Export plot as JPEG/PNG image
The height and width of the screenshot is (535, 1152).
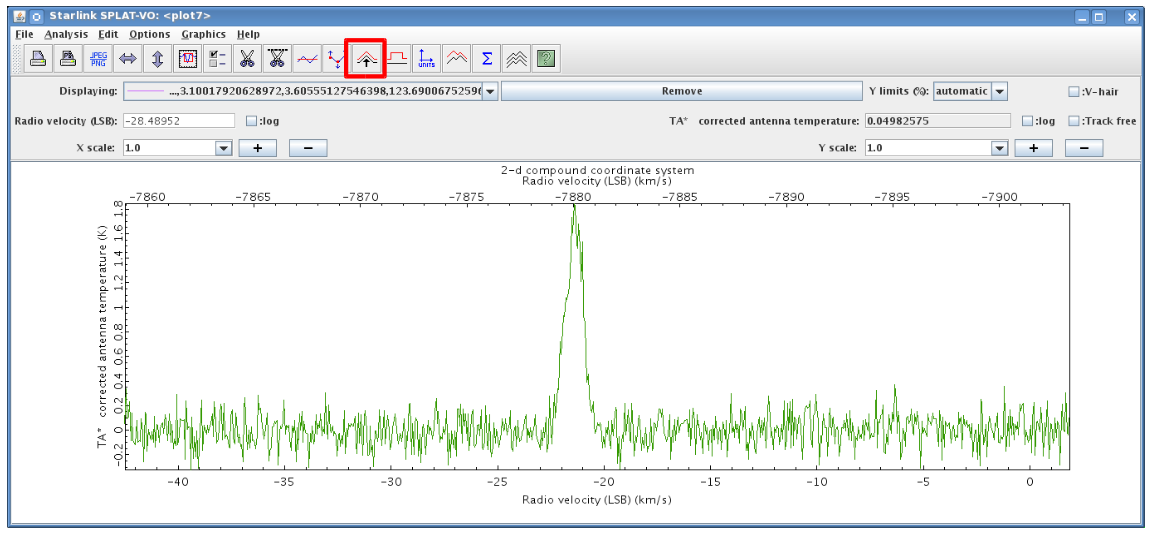click(98, 59)
